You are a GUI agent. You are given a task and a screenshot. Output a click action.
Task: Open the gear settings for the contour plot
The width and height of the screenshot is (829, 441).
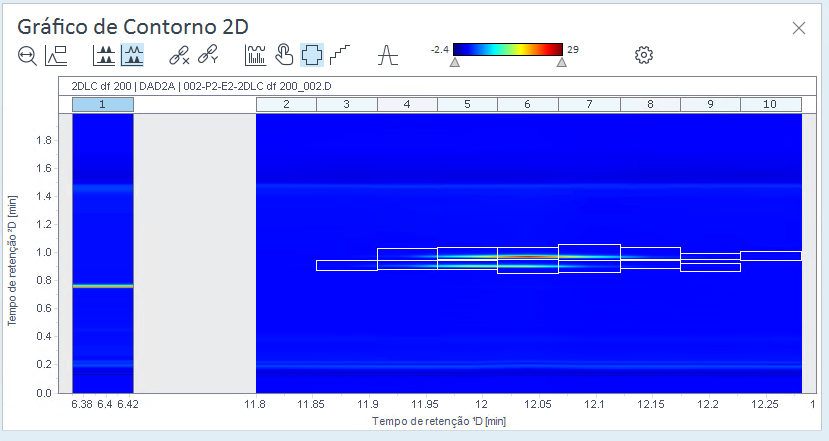[x=643, y=55]
